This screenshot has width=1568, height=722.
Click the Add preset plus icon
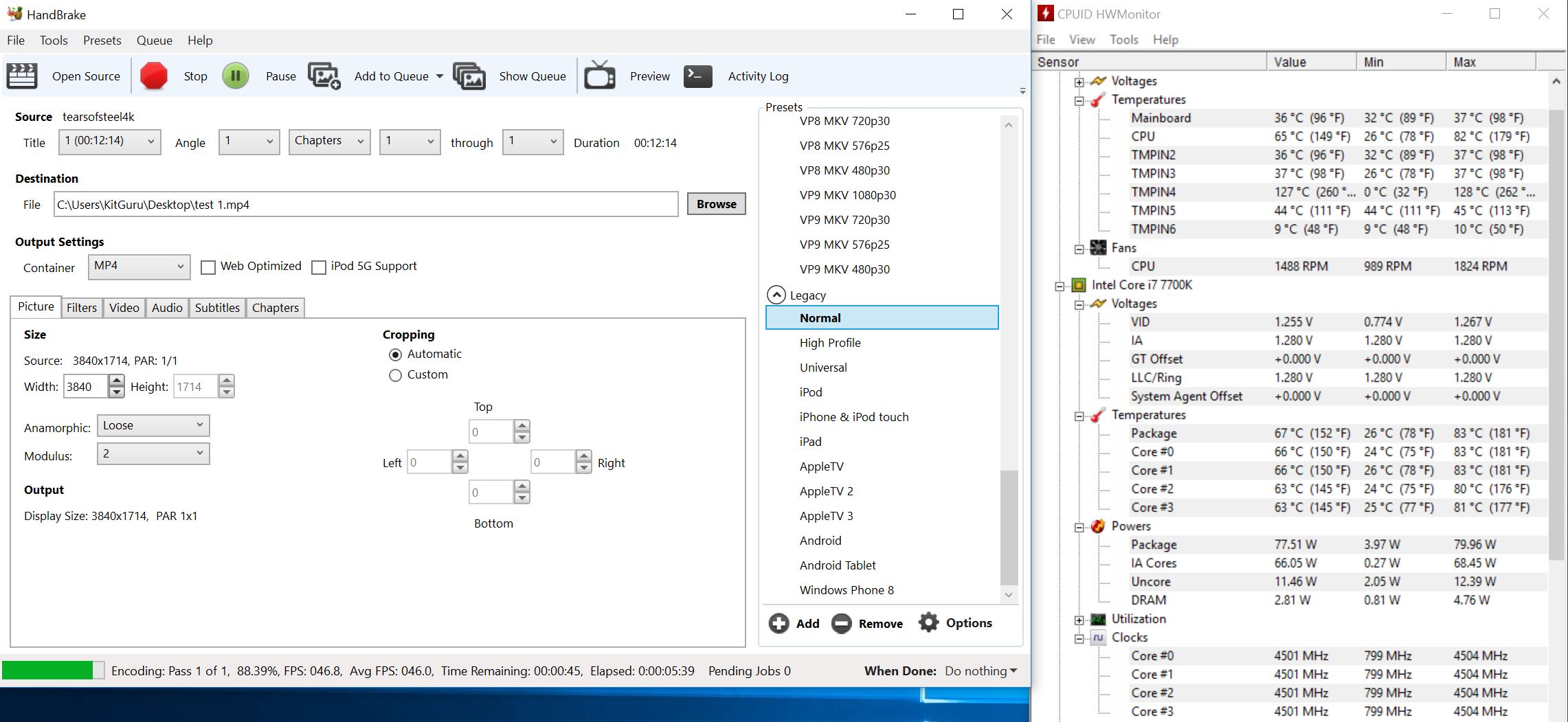coord(779,623)
